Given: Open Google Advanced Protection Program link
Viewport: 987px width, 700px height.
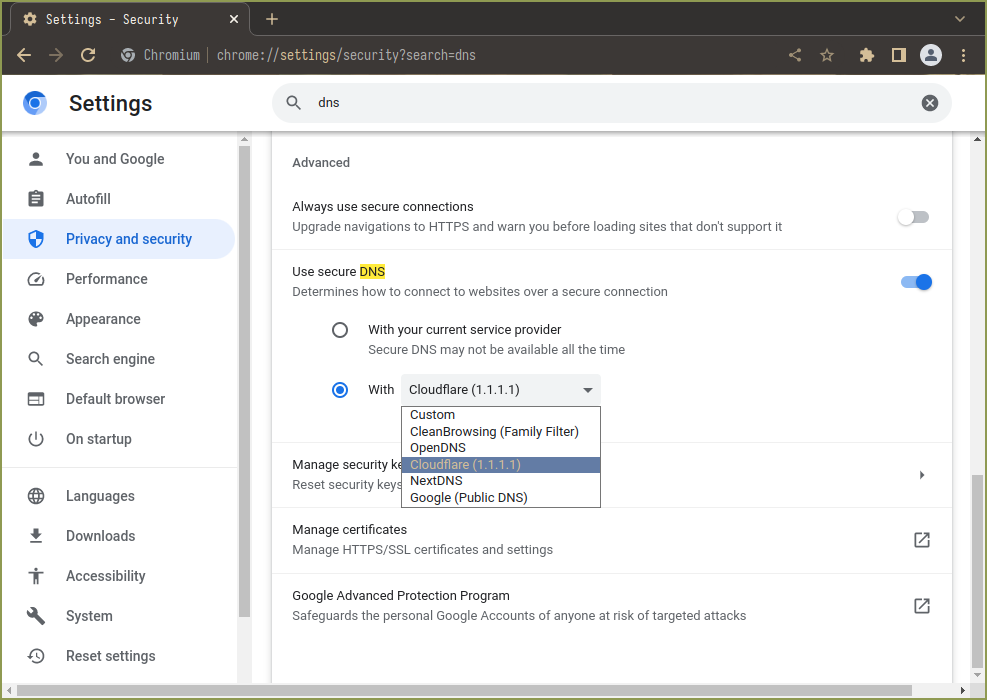Looking at the screenshot, I should (922, 606).
